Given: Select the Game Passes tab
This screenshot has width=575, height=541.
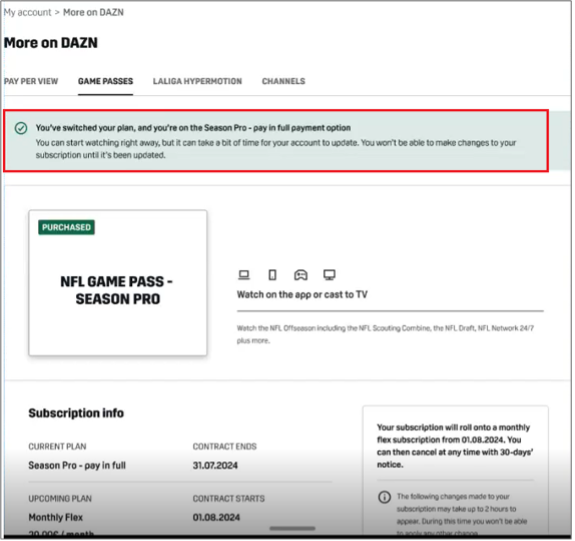Looking at the screenshot, I should click(x=106, y=81).
